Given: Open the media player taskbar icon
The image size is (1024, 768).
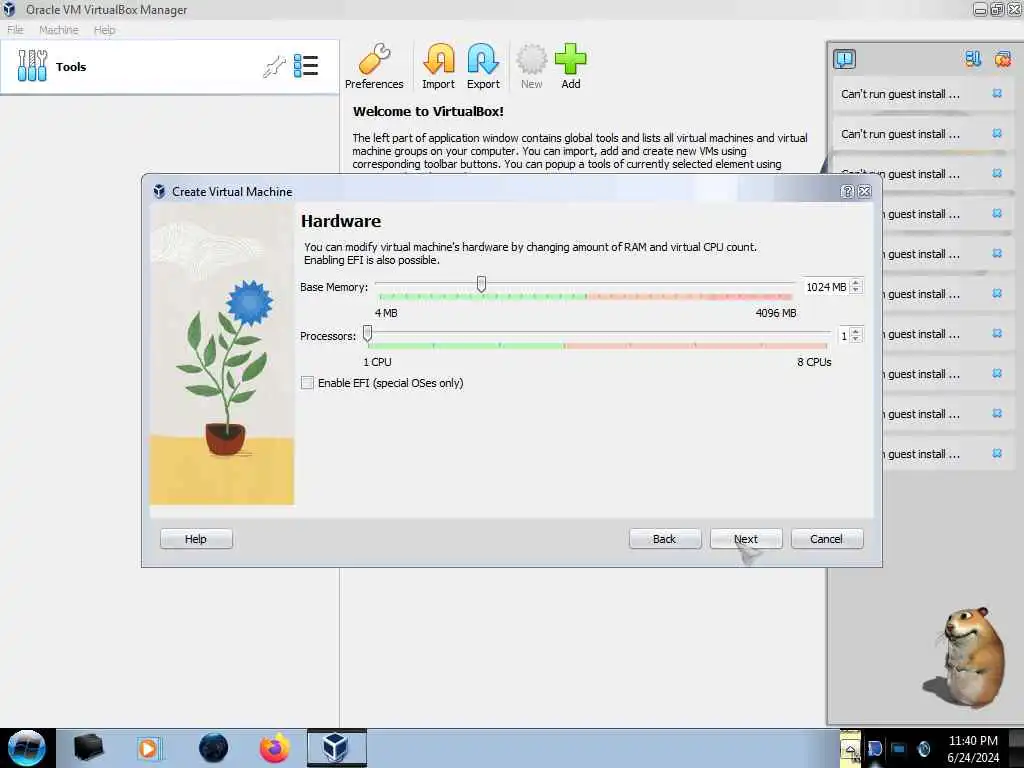Looking at the screenshot, I should coord(148,748).
